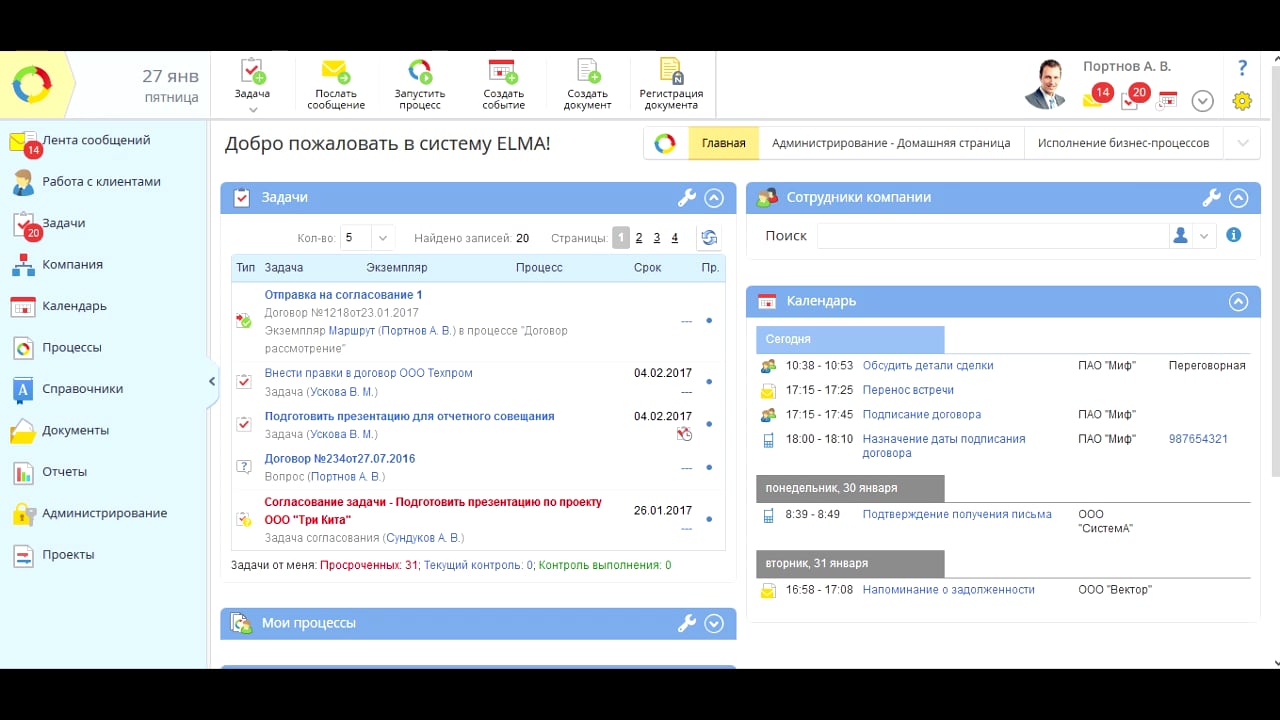Open Договор №234от27.07.2016 task
The width and height of the screenshot is (1280, 720).
(339, 459)
